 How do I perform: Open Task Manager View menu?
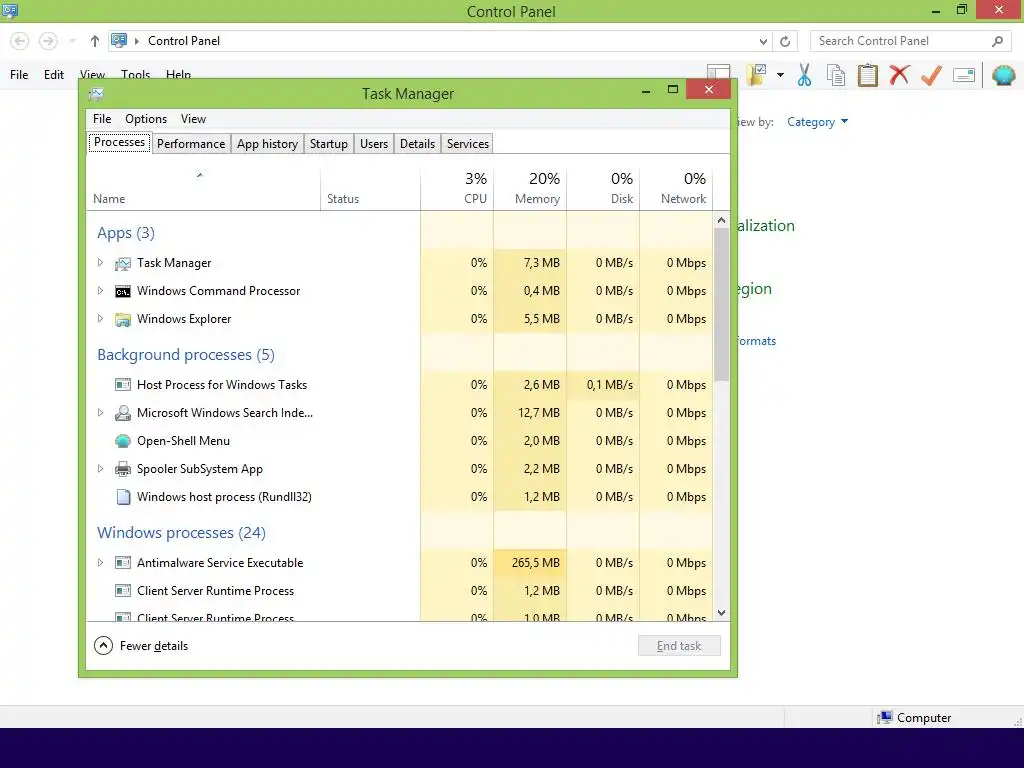(193, 119)
